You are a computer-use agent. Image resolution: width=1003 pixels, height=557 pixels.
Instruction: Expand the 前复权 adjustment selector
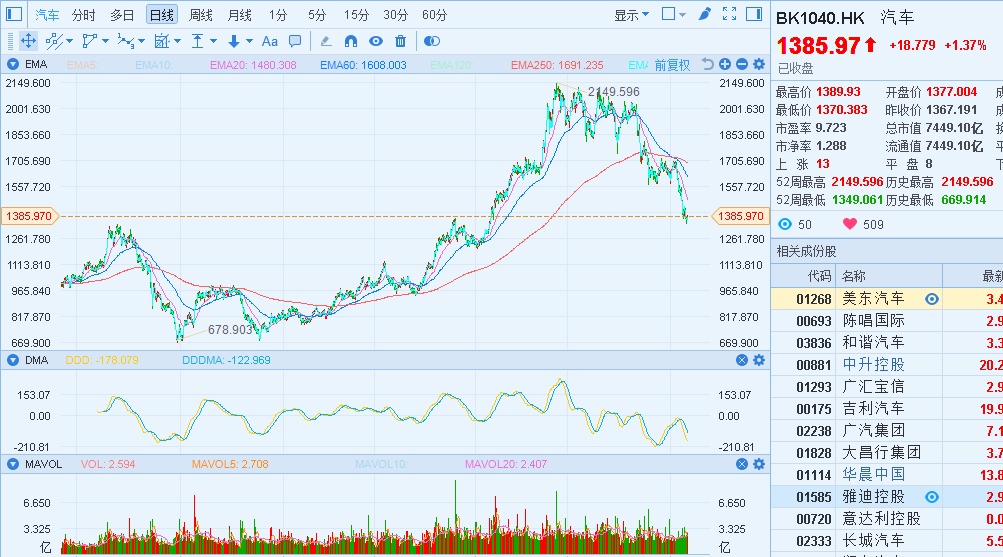click(672, 65)
